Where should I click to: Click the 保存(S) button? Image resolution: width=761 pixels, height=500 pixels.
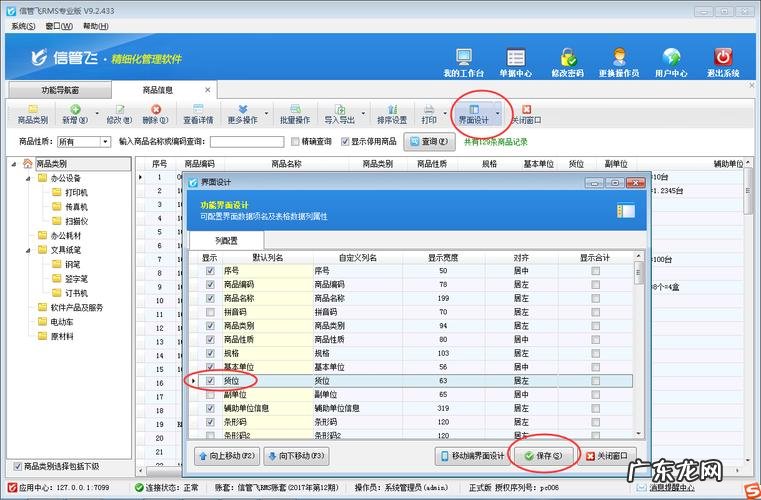543,456
